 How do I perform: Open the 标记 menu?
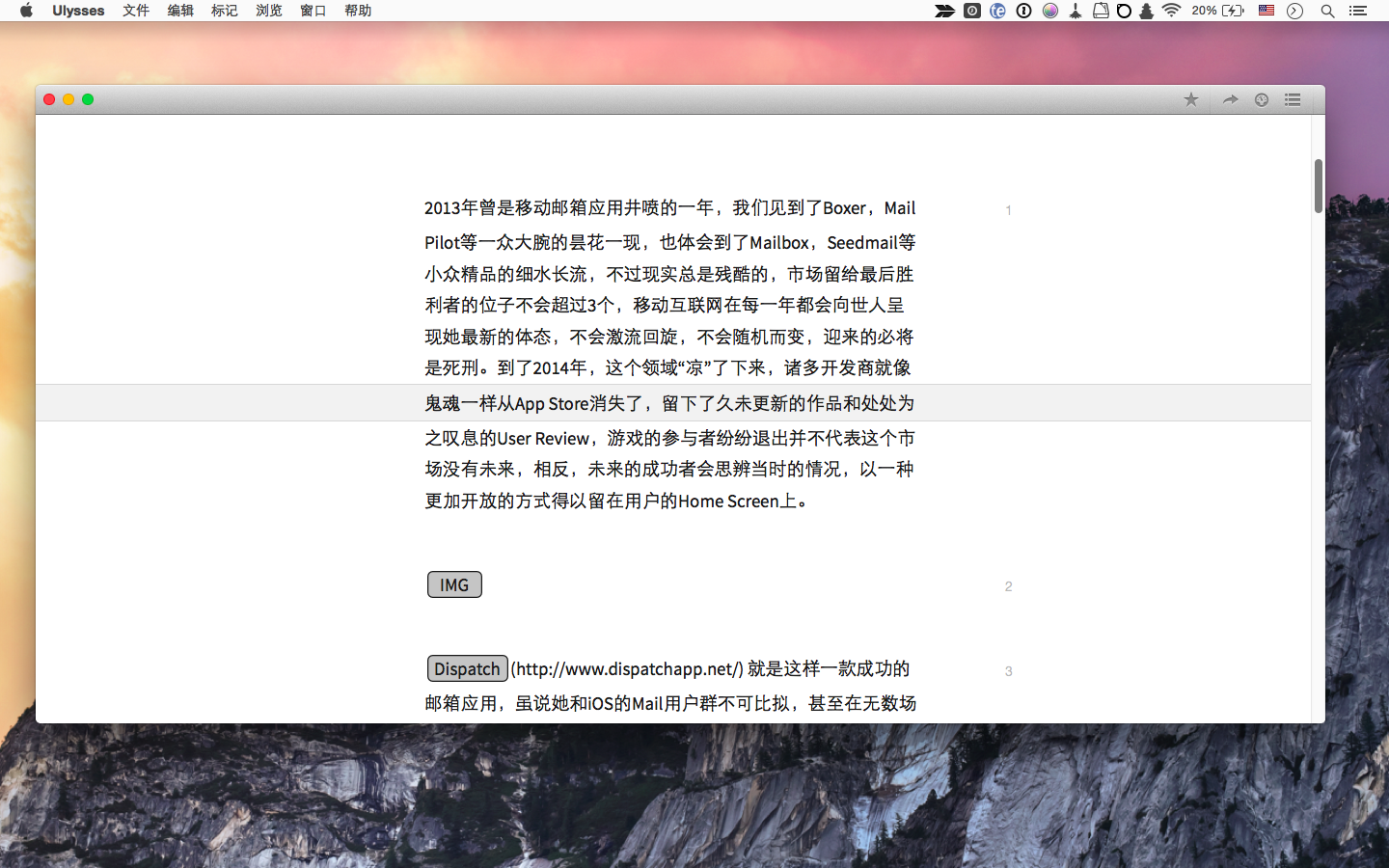point(225,11)
